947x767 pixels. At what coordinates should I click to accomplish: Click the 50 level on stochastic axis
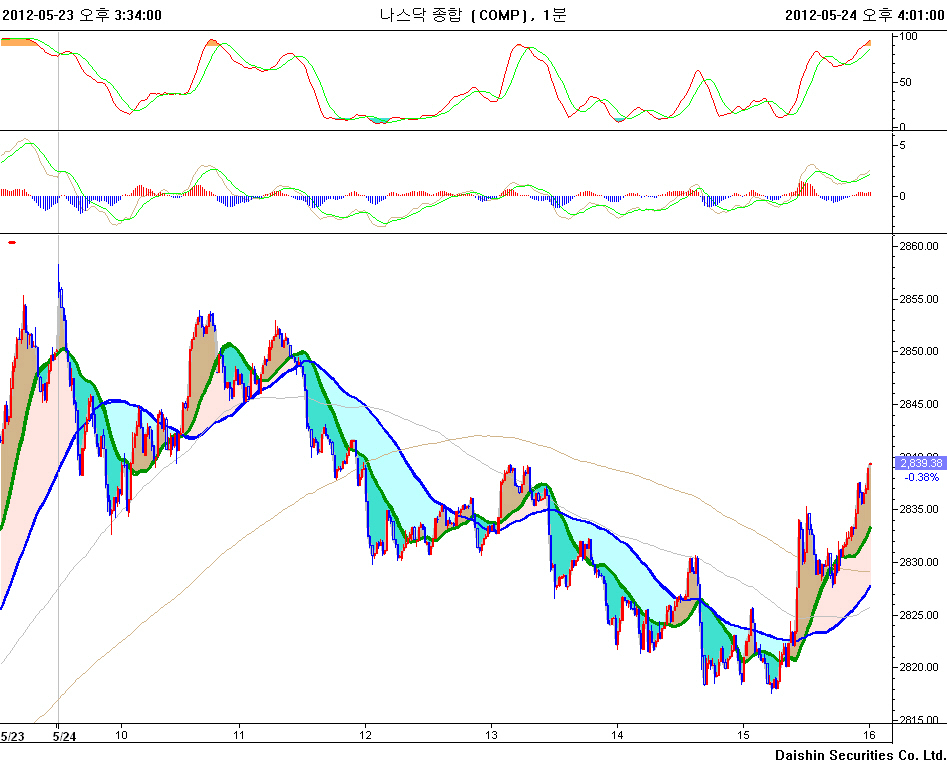pyautogui.click(x=906, y=82)
